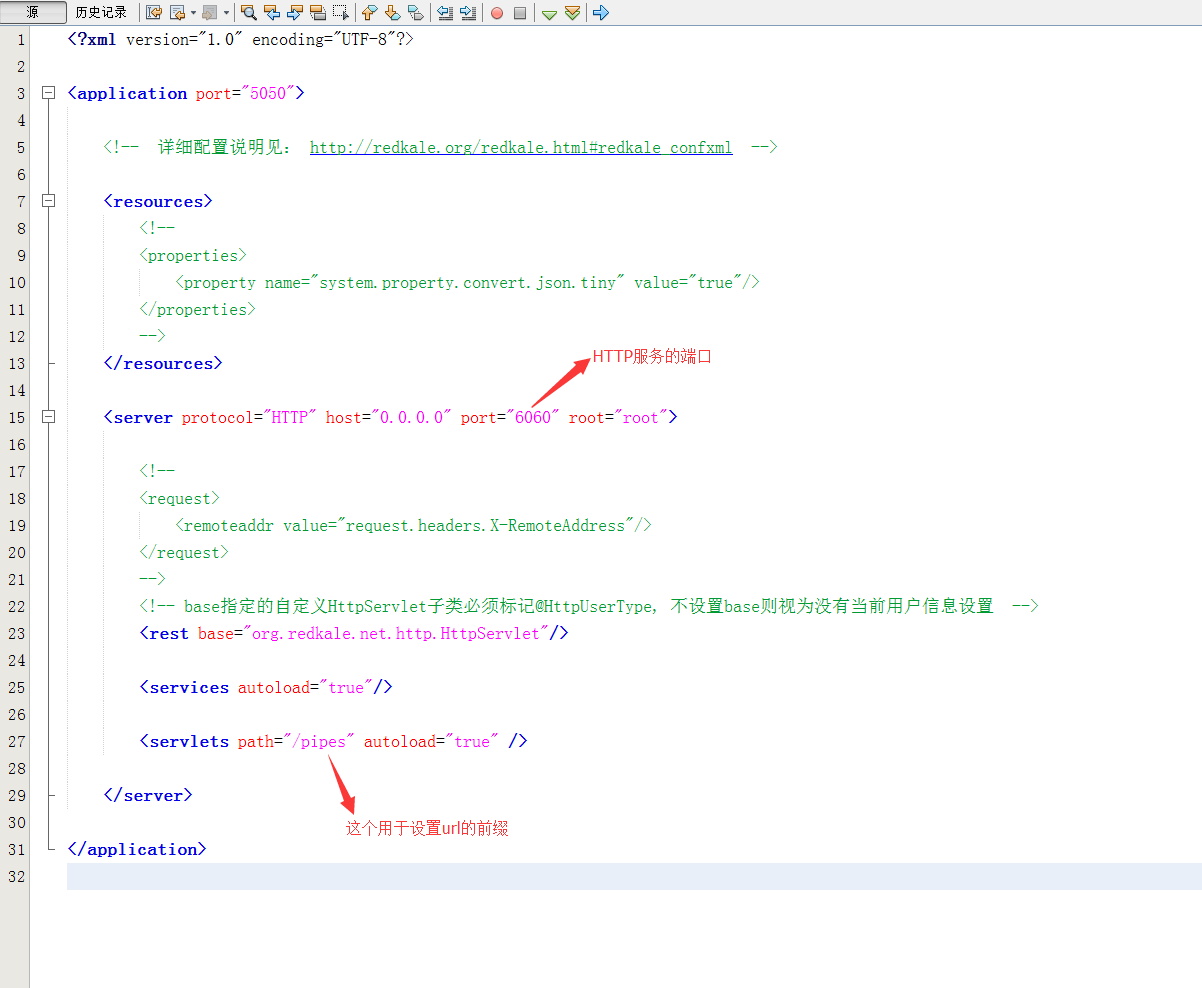This screenshot has width=1202, height=988.
Task: Open the Forward navigation dropdown arrow
Action: (226, 13)
